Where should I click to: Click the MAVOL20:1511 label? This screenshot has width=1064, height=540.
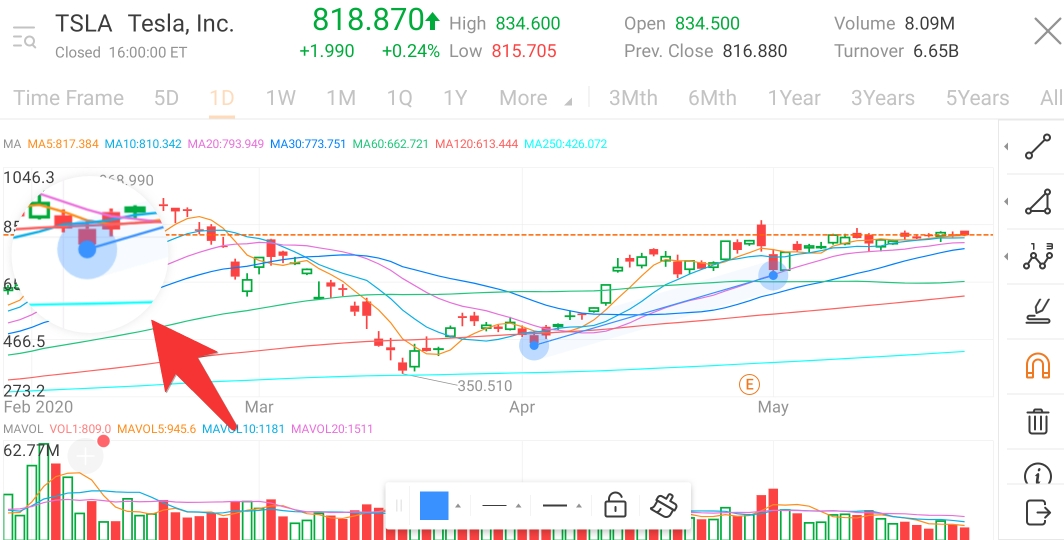(332, 429)
